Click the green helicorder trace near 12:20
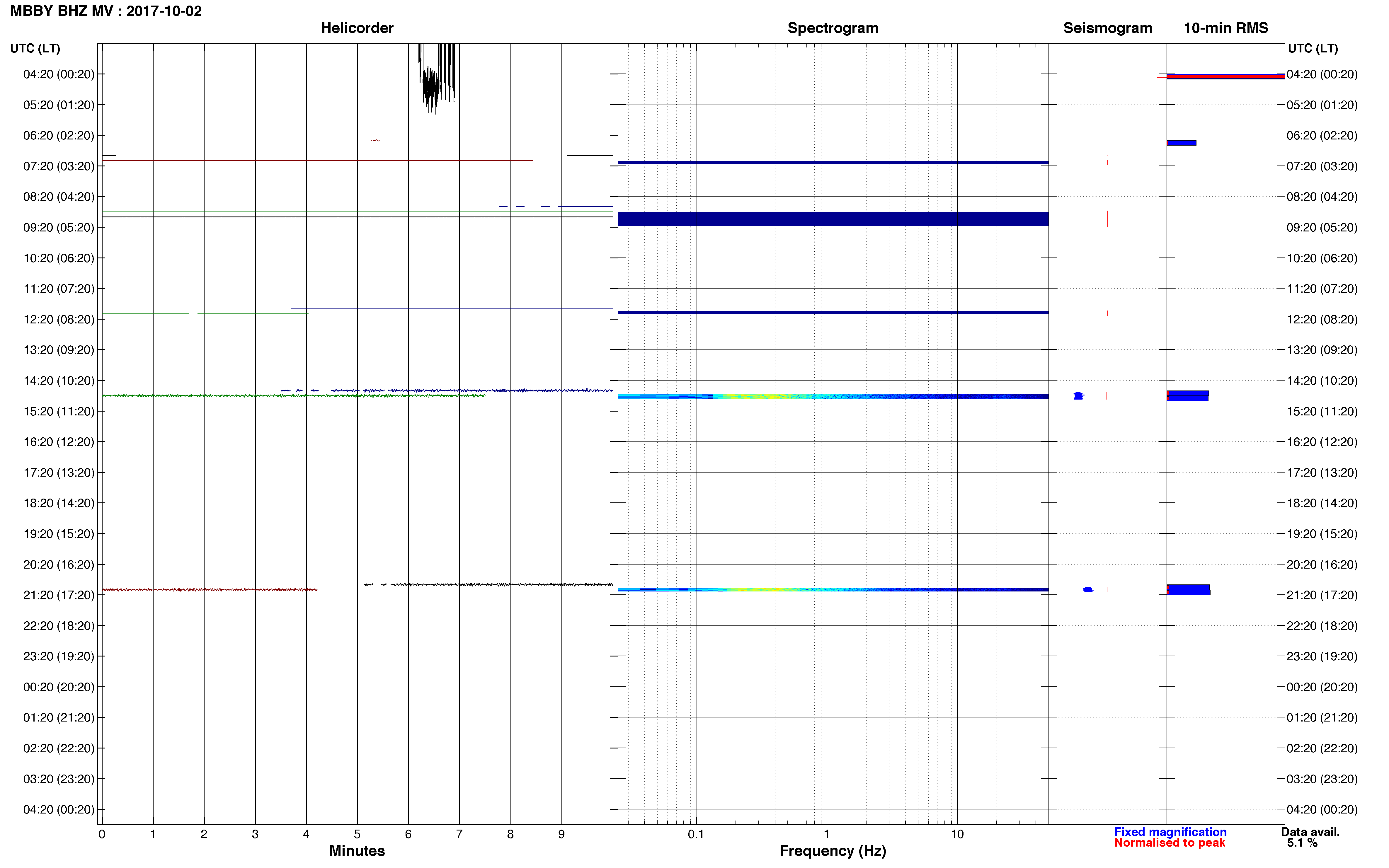1389x868 pixels. [x=205, y=314]
